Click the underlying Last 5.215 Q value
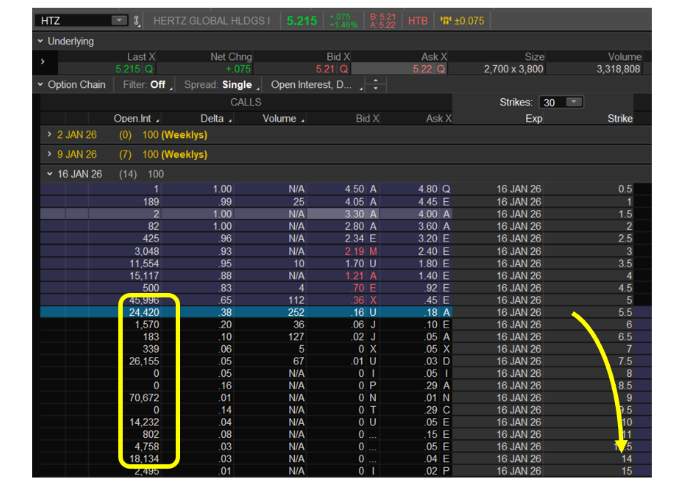This screenshot has width=679, height=495. click(x=134, y=69)
